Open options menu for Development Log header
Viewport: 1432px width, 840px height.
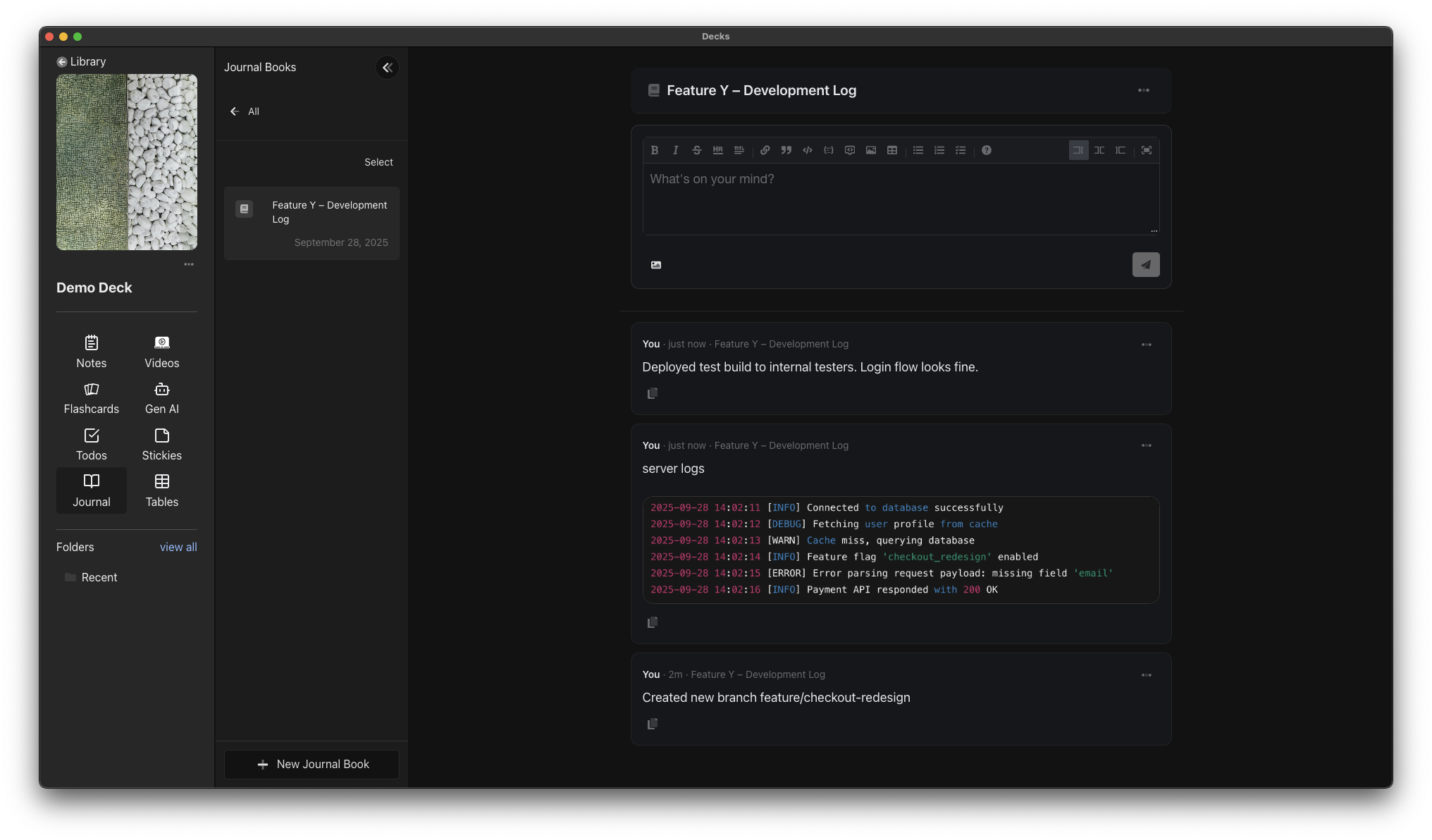(x=1143, y=90)
